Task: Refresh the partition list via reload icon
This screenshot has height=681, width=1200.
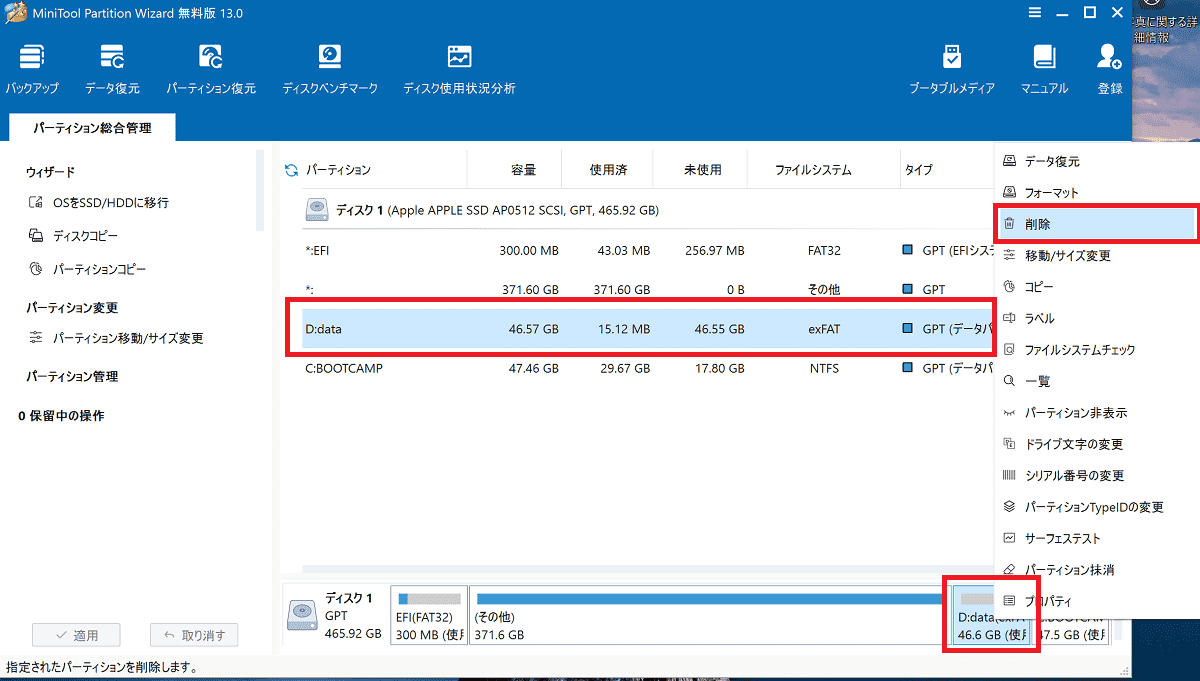Action: [x=292, y=170]
